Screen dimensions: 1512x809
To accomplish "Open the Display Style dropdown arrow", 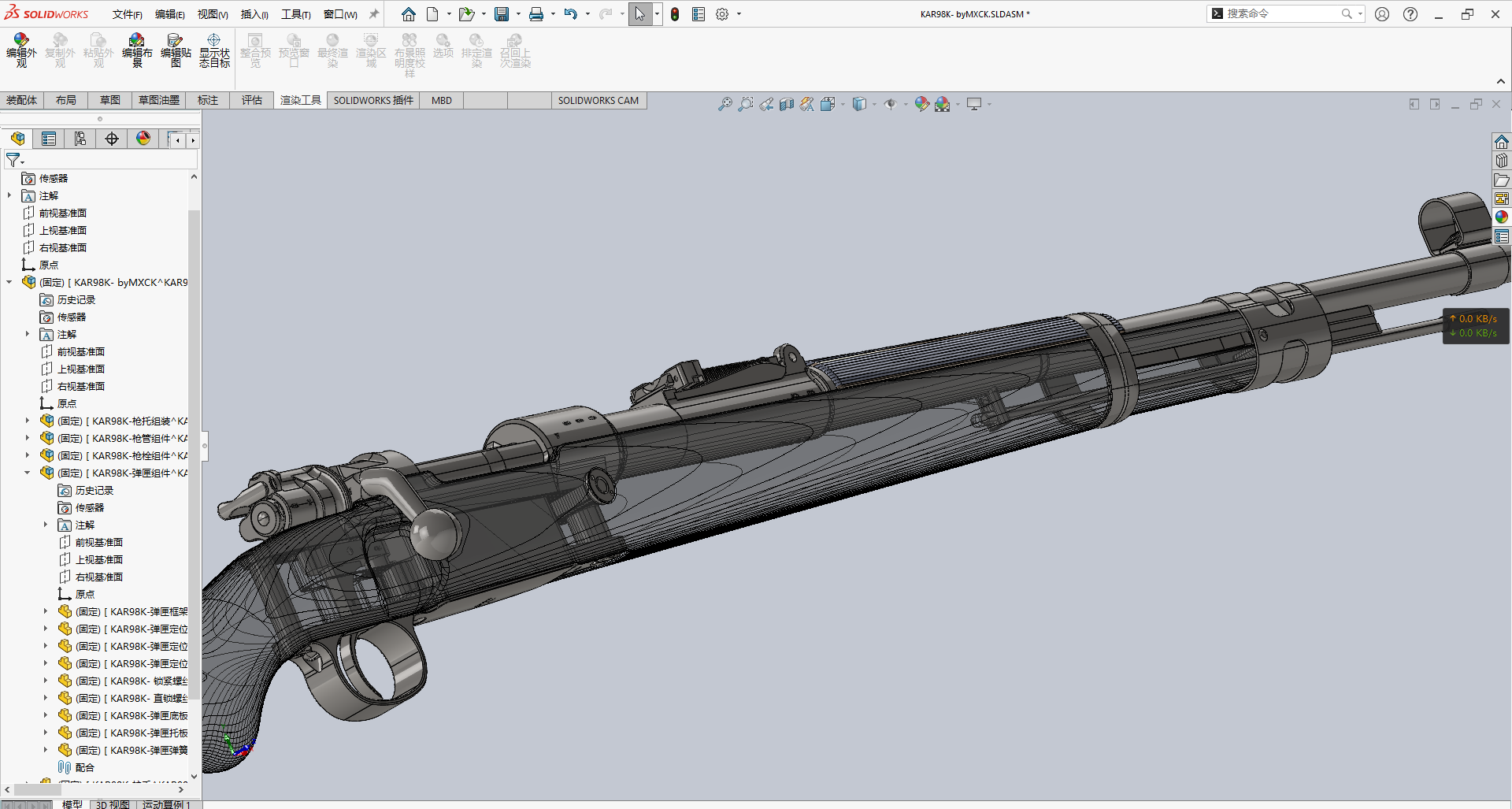I will pyautogui.click(x=874, y=104).
